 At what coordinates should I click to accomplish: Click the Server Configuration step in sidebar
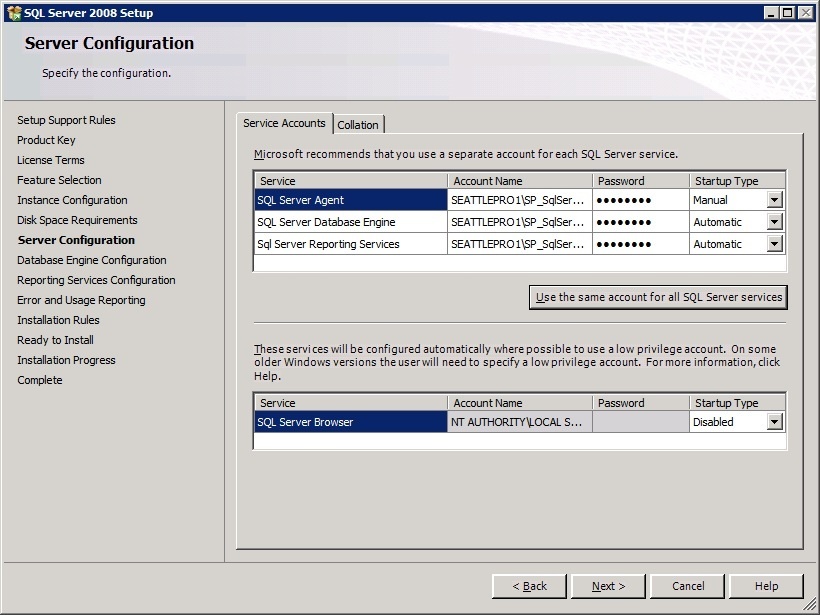(76, 240)
